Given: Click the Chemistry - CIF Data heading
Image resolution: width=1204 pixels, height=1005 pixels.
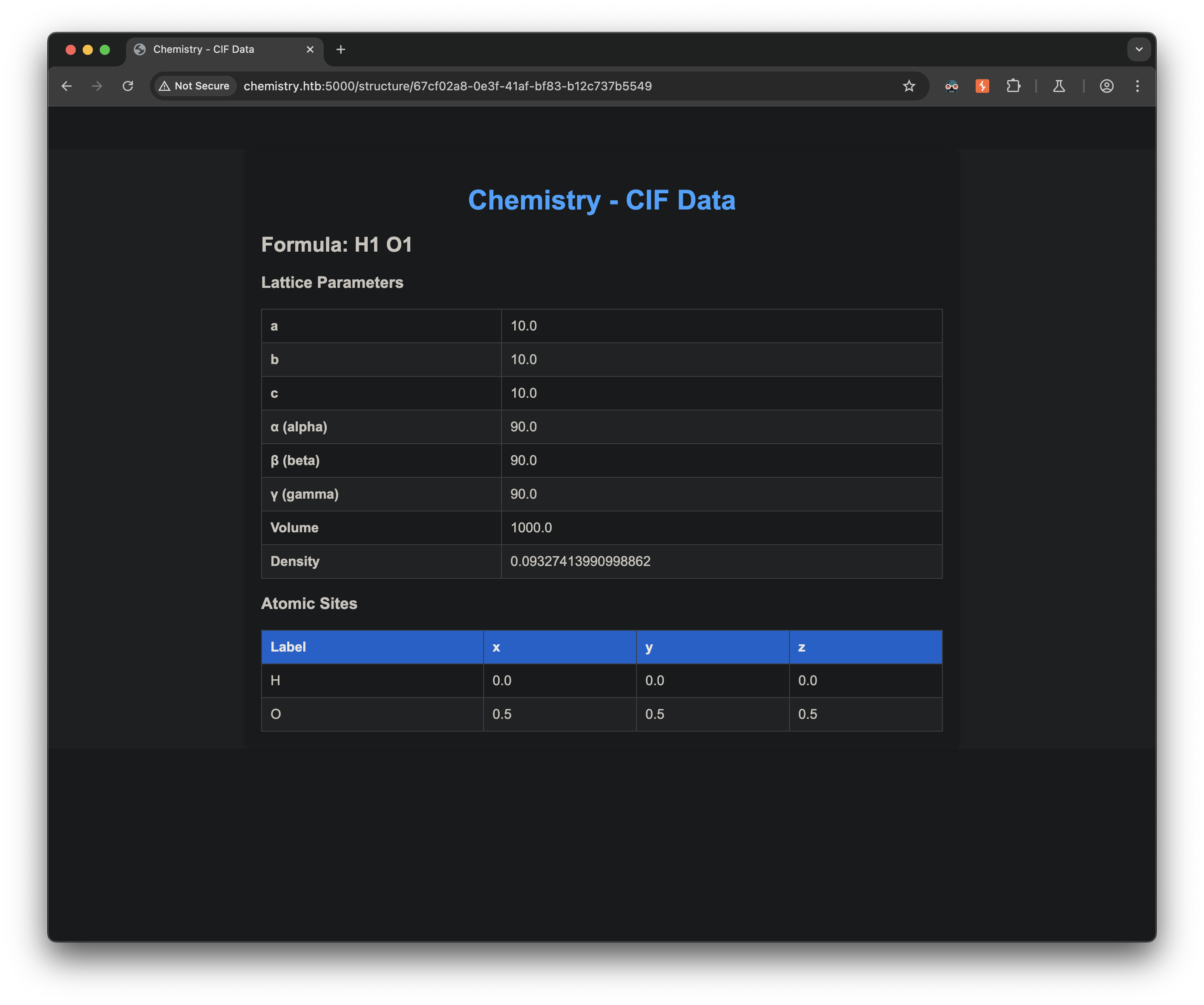Looking at the screenshot, I should (602, 200).
